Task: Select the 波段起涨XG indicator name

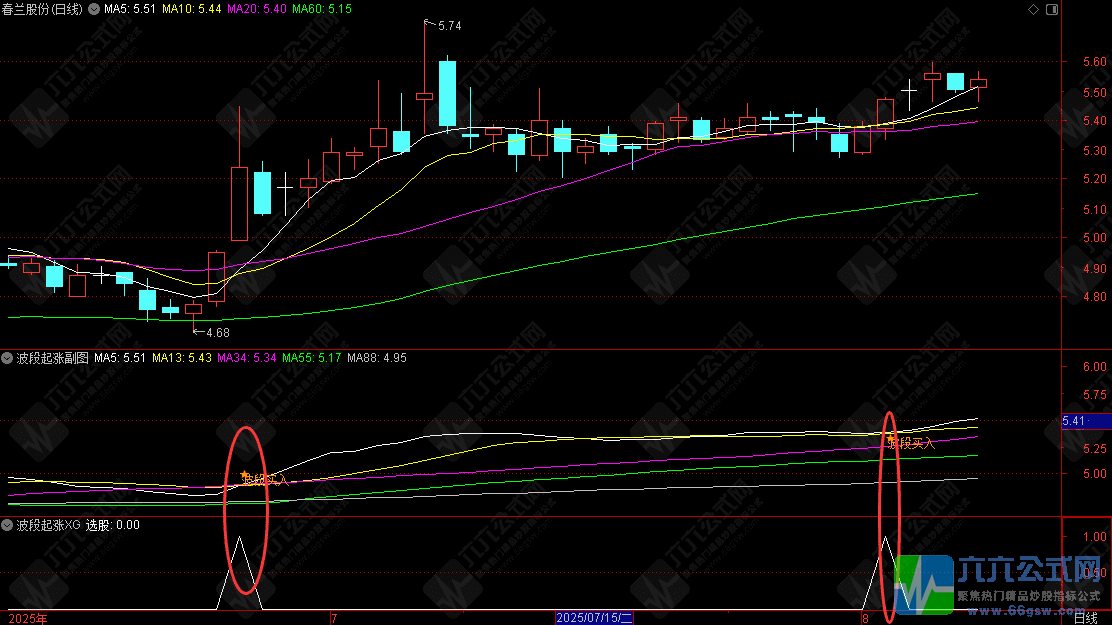Action: [48, 525]
